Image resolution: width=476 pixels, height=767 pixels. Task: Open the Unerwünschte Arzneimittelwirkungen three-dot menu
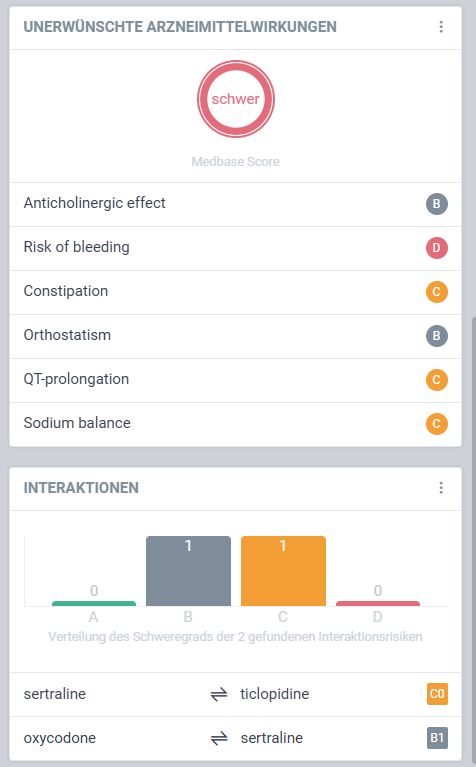(441, 27)
